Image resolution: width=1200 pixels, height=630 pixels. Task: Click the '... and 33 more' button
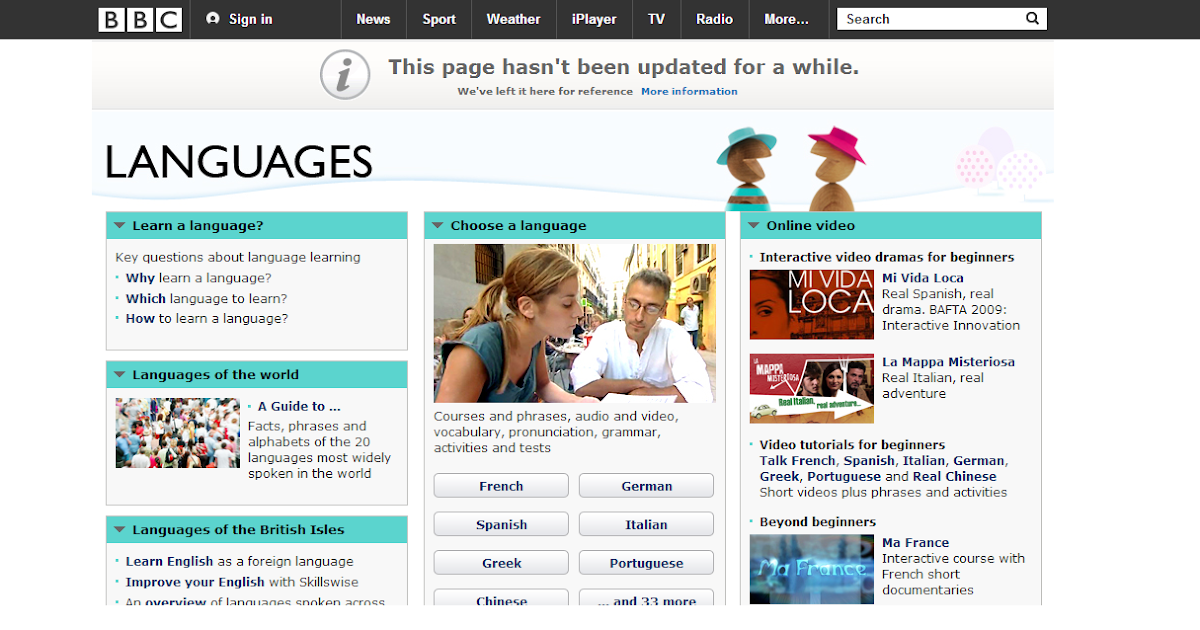point(646,600)
